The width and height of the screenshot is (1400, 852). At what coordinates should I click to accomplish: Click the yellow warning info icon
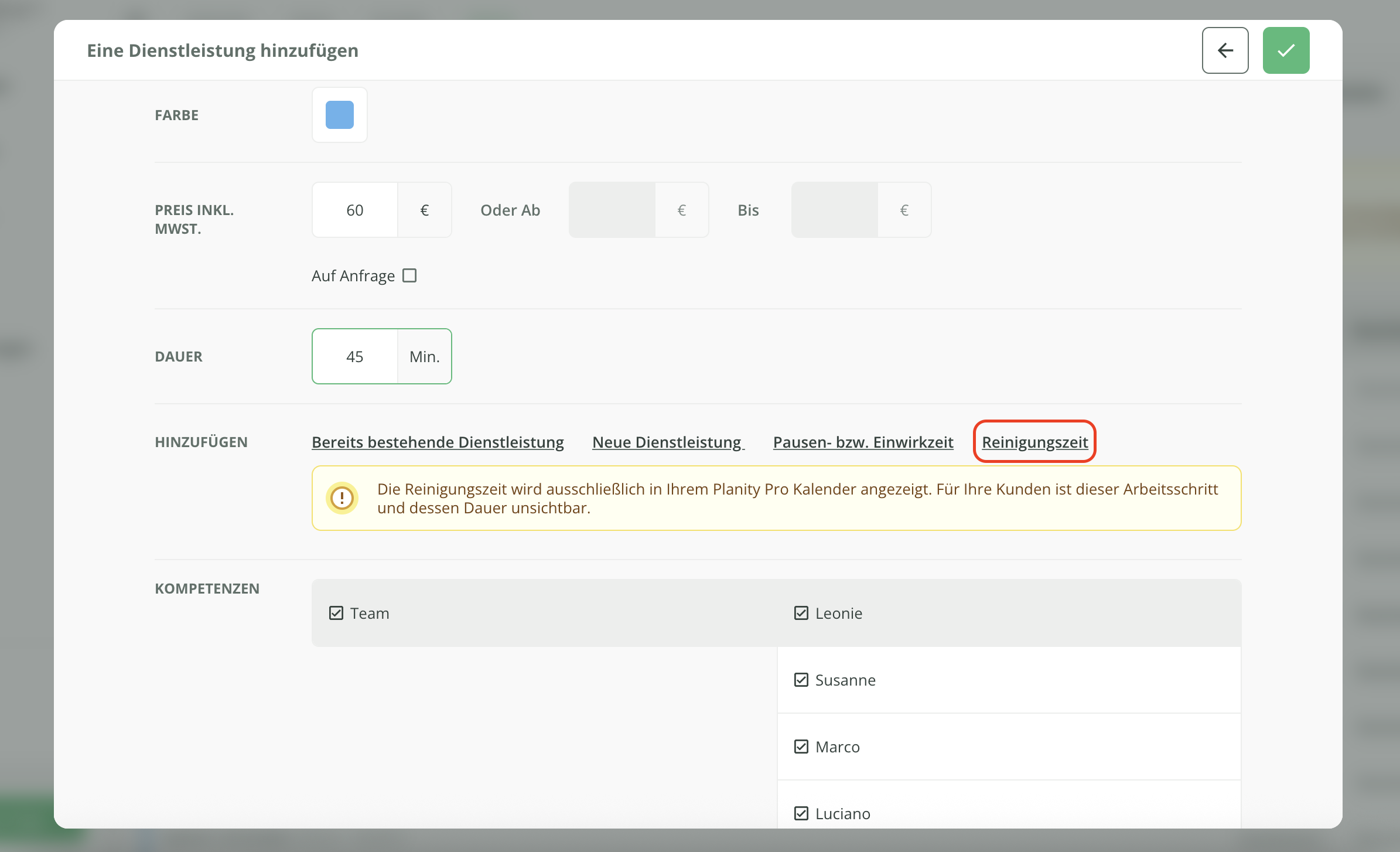pyautogui.click(x=342, y=498)
